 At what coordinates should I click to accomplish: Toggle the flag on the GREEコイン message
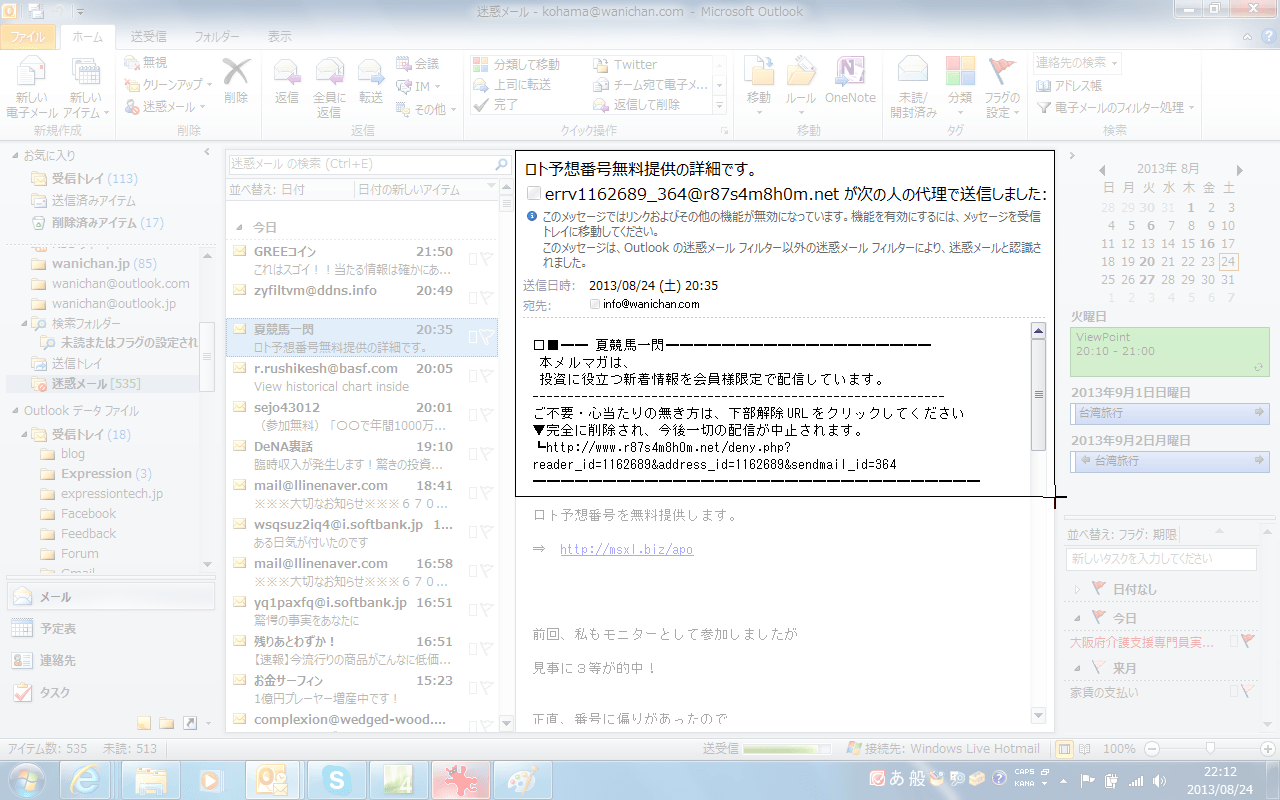tap(485, 259)
